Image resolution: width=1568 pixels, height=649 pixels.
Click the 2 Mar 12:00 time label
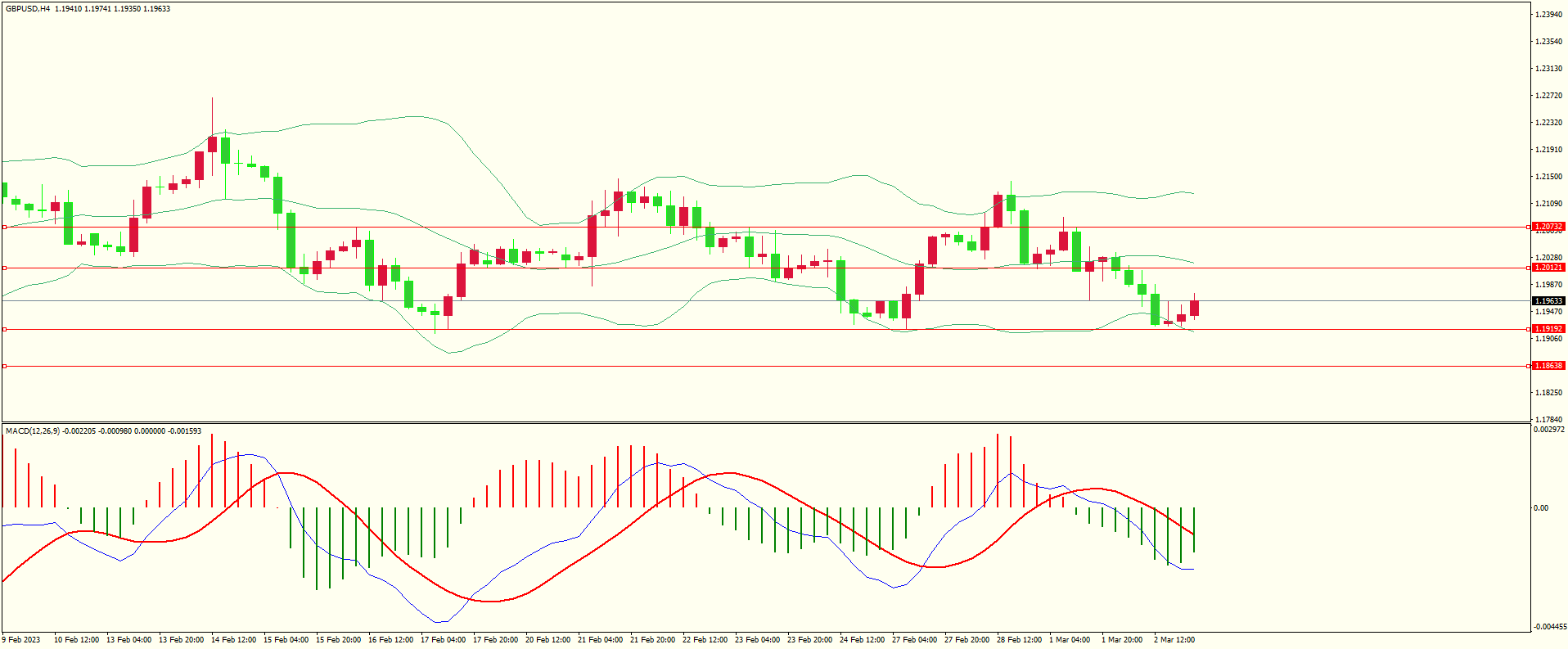coord(1174,640)
